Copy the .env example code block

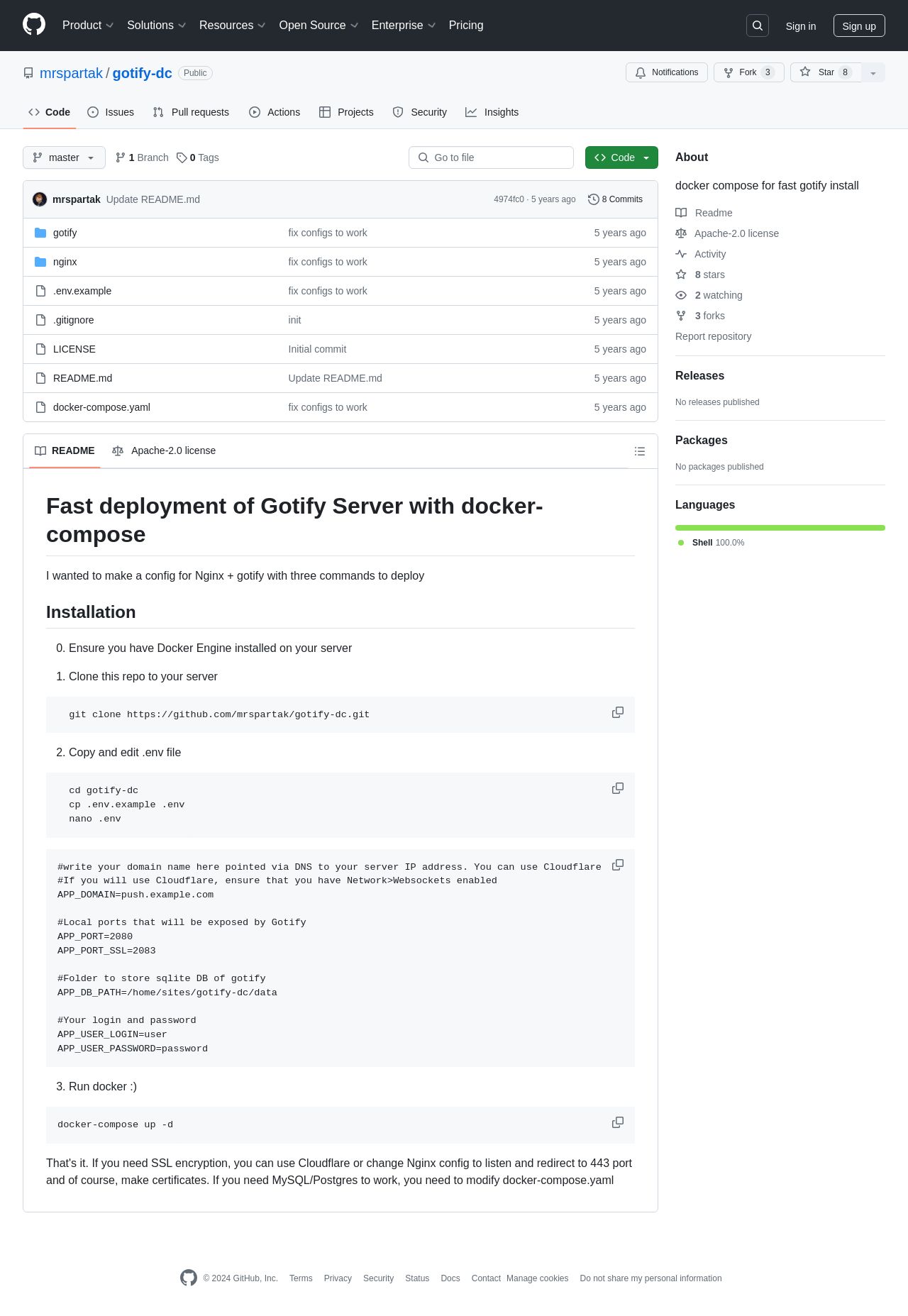[x=617, y=865]
